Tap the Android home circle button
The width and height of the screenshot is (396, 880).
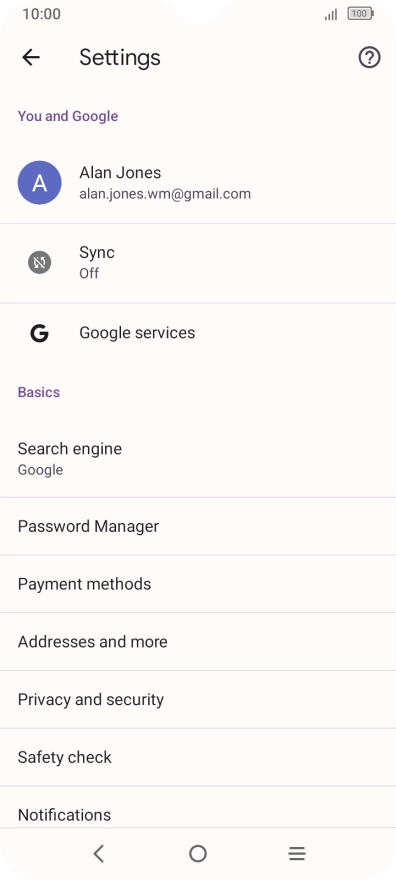198,854
